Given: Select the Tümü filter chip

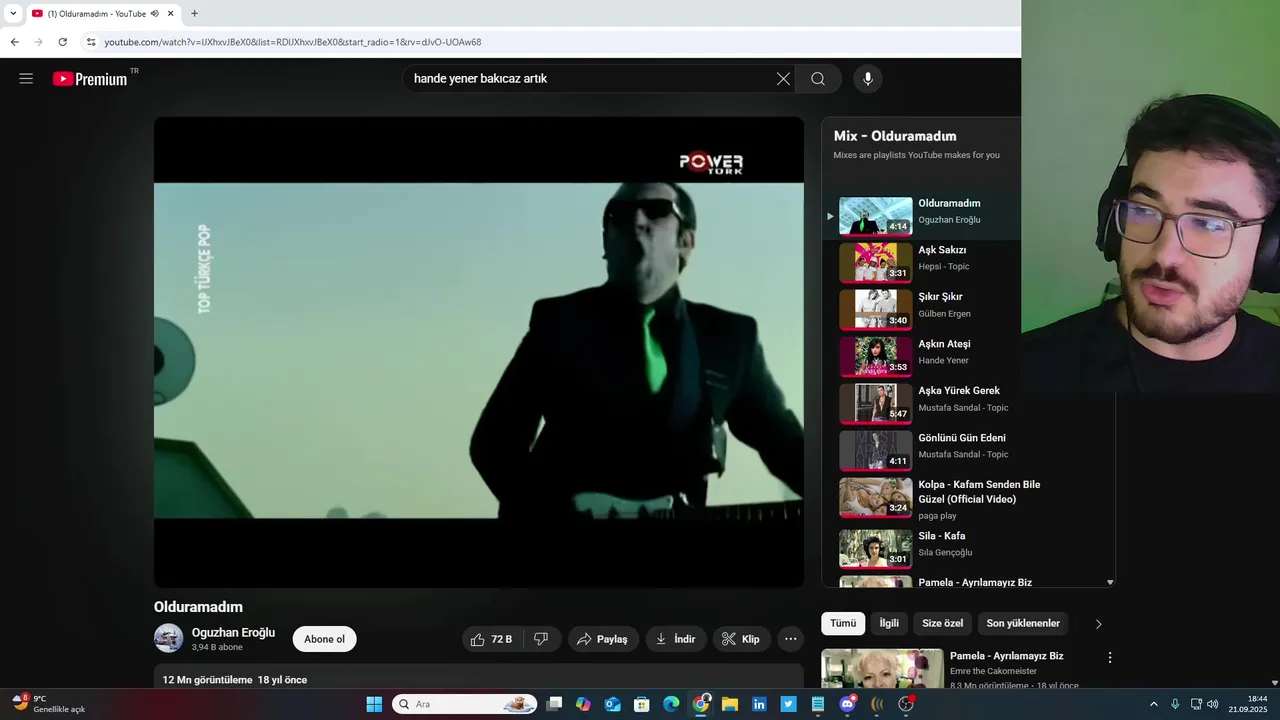Looking at the screenshot, I should [843, 623].
